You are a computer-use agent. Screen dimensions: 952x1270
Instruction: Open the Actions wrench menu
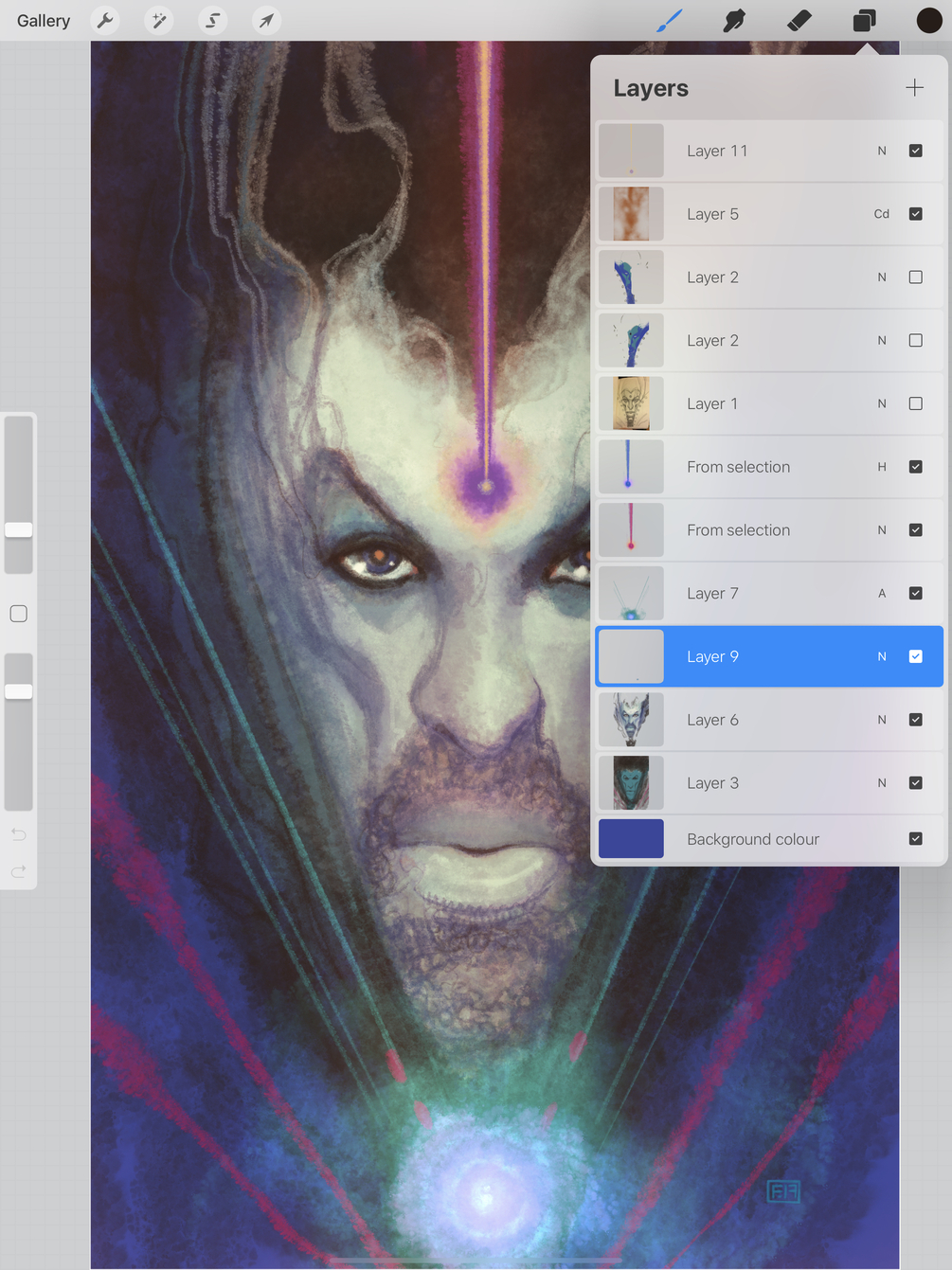[105, 20]
